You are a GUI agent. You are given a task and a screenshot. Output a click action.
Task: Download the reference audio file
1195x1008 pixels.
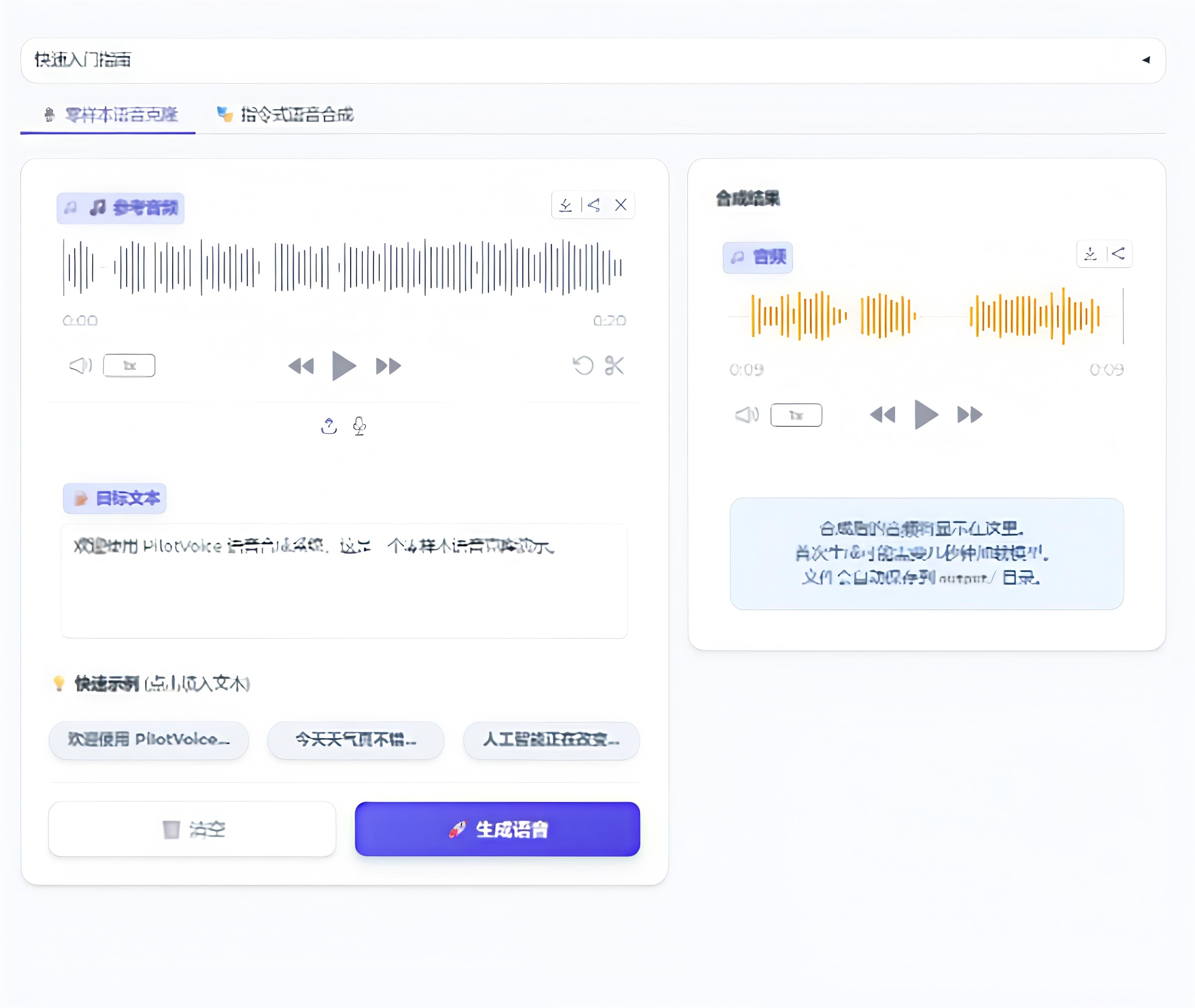pyautogui.click(x=565, y=205)
